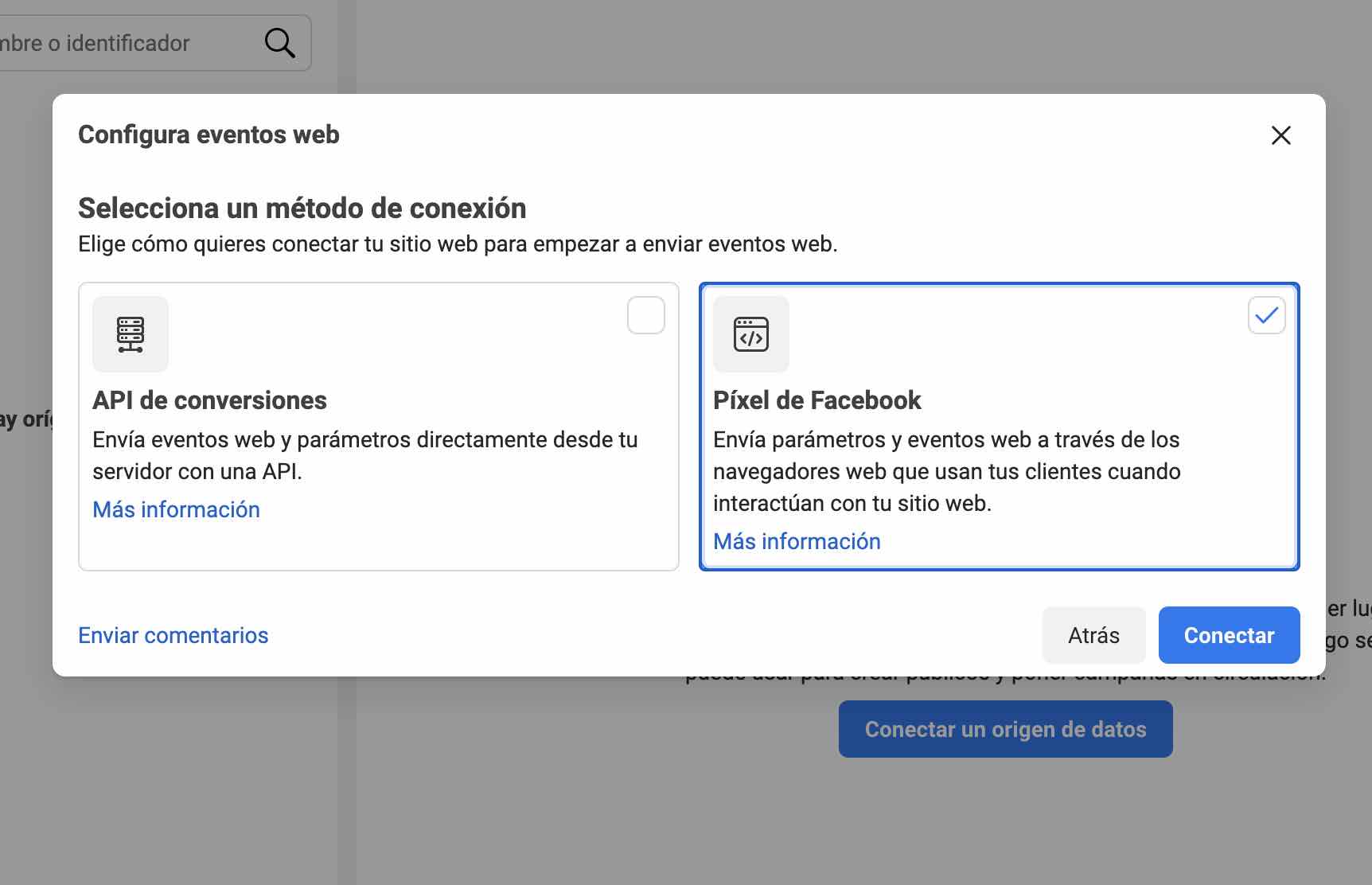
Task: Select the Píxel de Facebook card title
Action: pyautogui.click(x=817, y=400)
